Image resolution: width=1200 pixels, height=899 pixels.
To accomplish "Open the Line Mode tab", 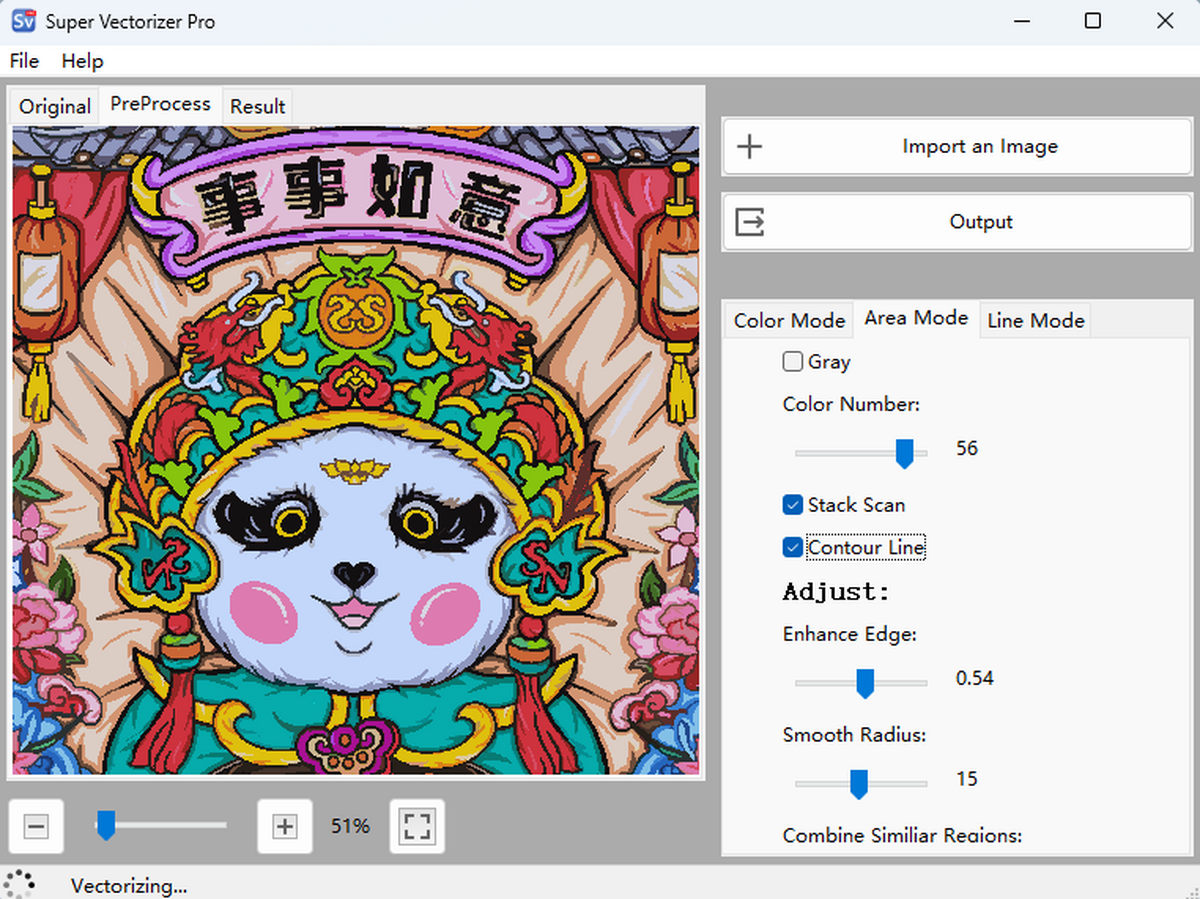I will 1035,320.
